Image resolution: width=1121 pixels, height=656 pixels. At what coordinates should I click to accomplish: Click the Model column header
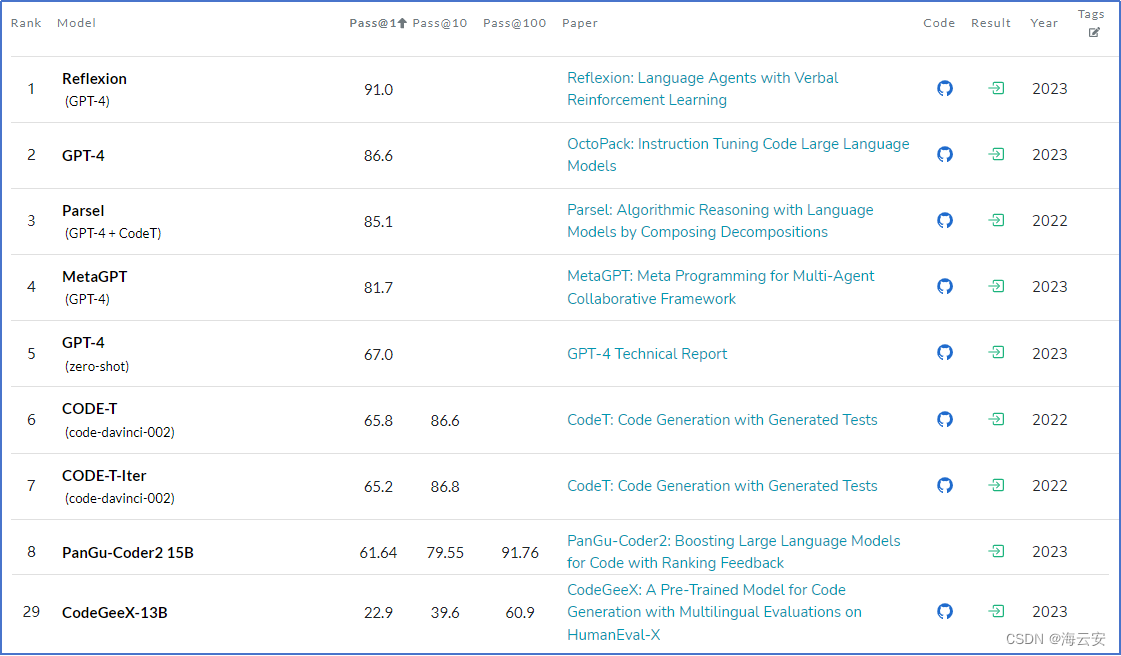[x=76, y=23]
